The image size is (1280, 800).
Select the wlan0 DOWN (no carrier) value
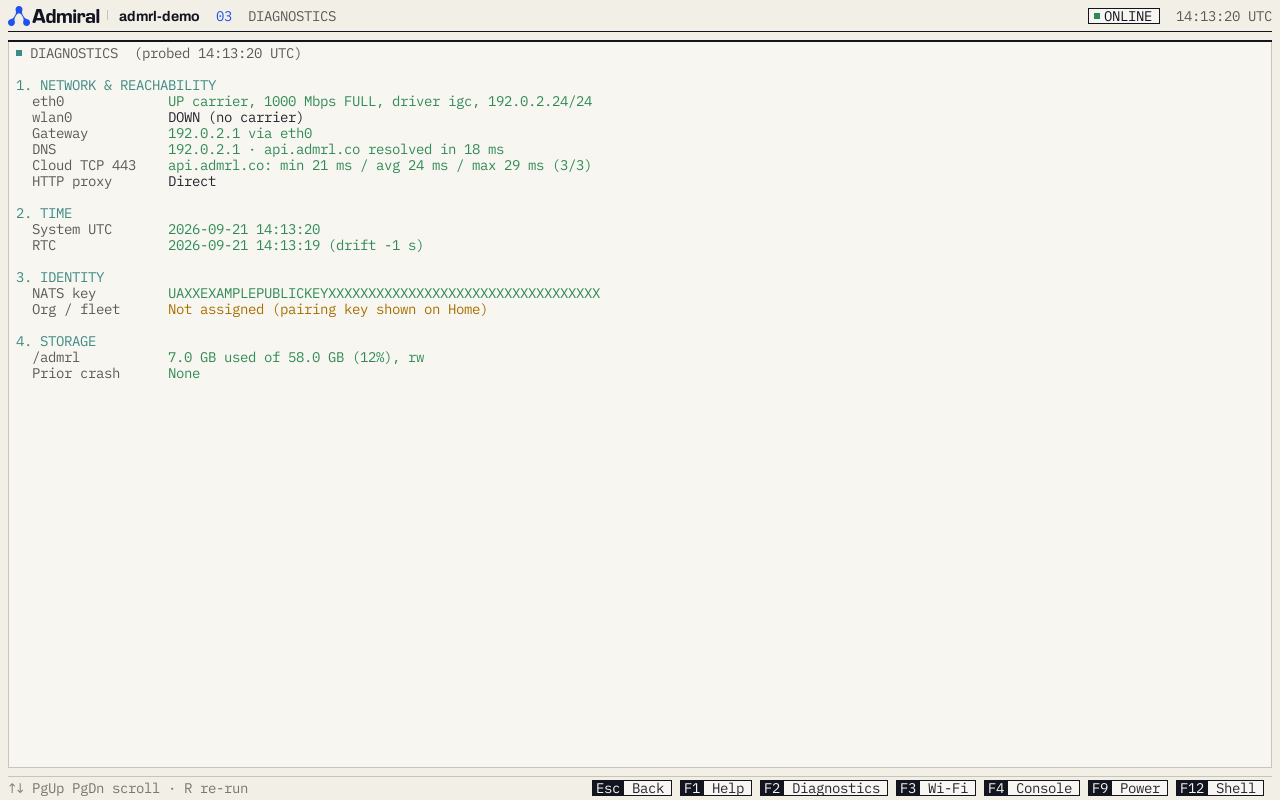tap(236, 118)
